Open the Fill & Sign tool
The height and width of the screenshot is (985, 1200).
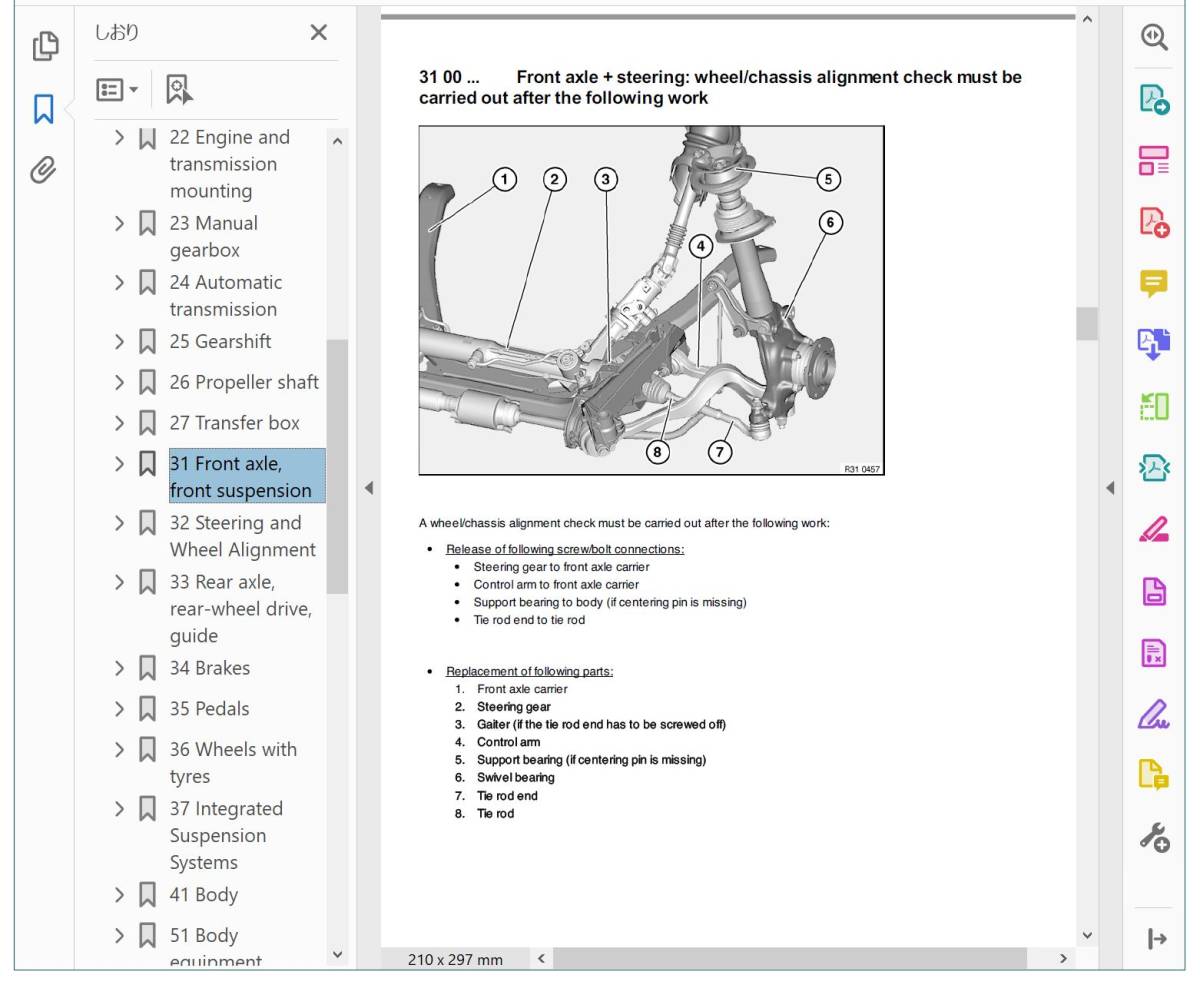(x=1154, y=714)
